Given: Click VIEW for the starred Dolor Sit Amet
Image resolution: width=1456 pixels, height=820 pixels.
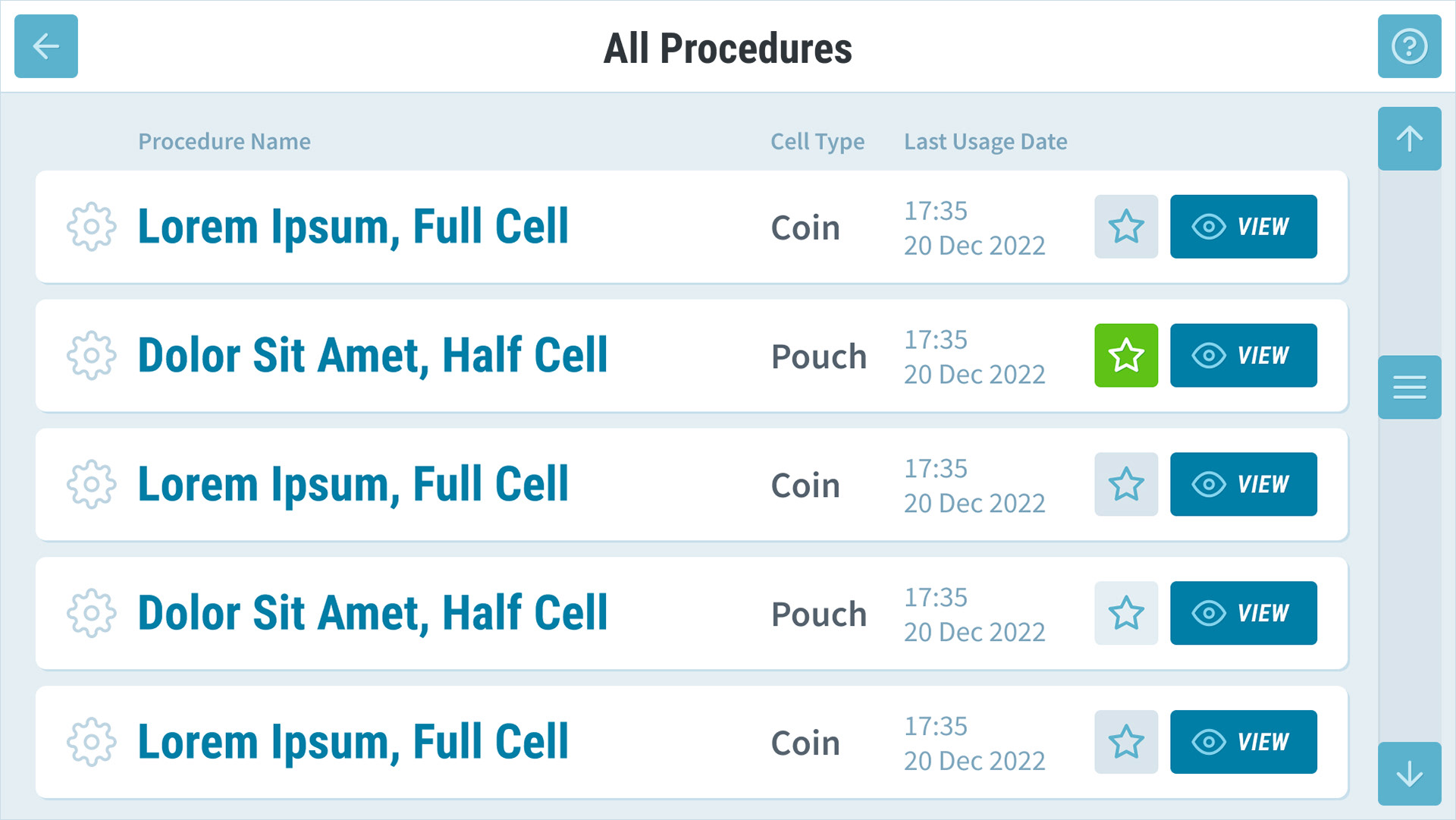Looking at the screenshot, I should coord(1244,356).
